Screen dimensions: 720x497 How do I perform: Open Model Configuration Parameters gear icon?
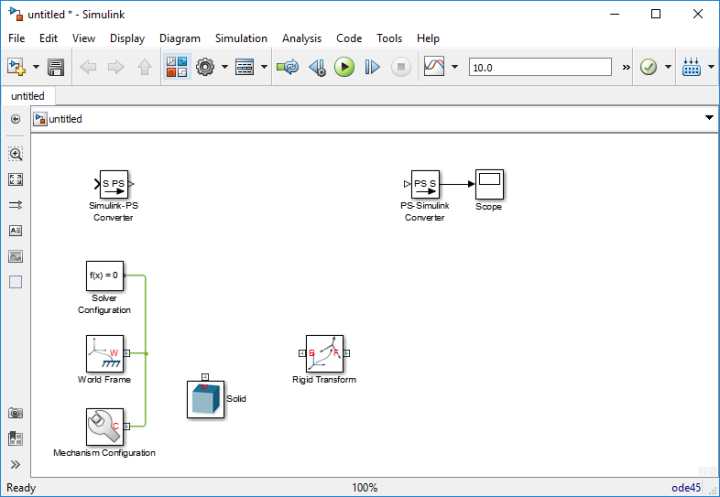pyautogui.click(x=205, y=67)
